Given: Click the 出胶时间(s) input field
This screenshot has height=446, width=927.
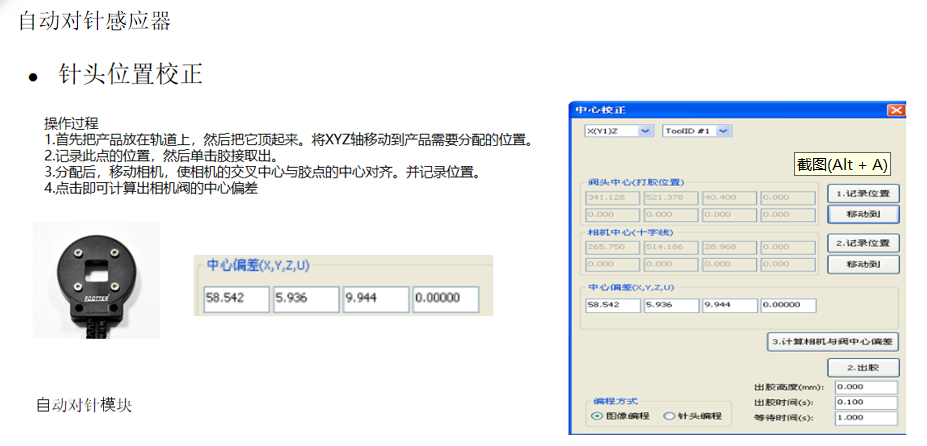Looking at the screenshot, I should (868, 402).
